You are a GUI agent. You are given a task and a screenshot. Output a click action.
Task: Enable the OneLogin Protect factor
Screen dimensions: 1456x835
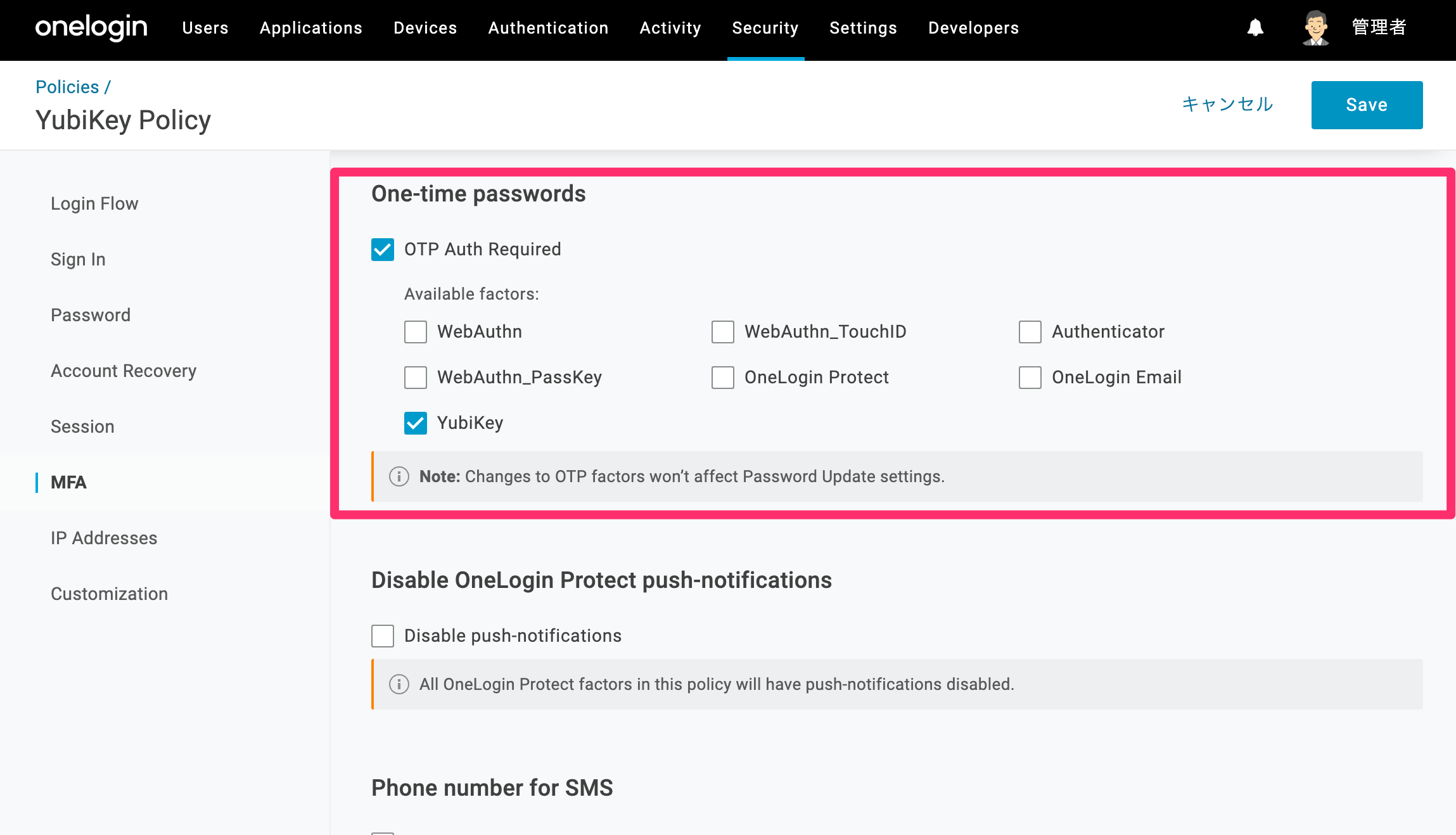(x=723, y=378)
